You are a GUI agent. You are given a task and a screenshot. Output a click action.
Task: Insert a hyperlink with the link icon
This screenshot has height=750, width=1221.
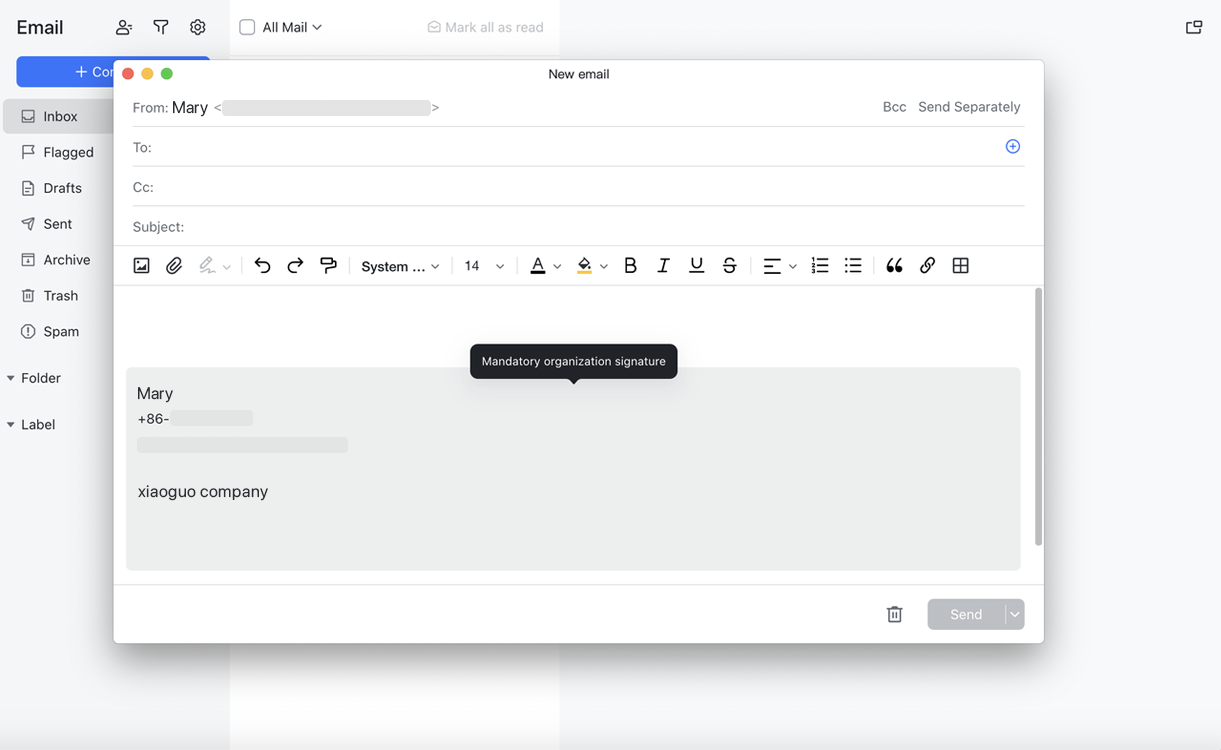927,265
